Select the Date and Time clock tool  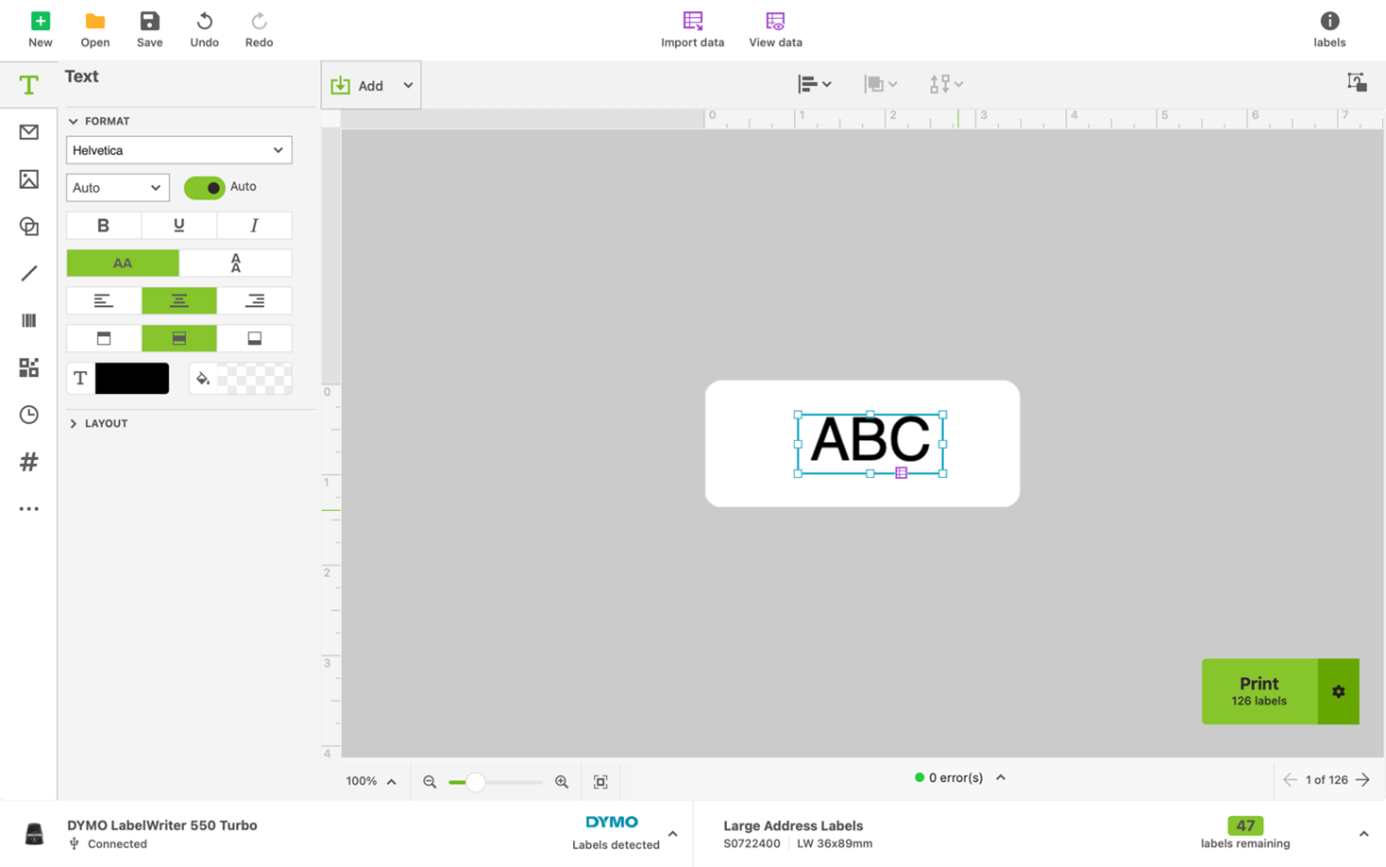point(29,414)
